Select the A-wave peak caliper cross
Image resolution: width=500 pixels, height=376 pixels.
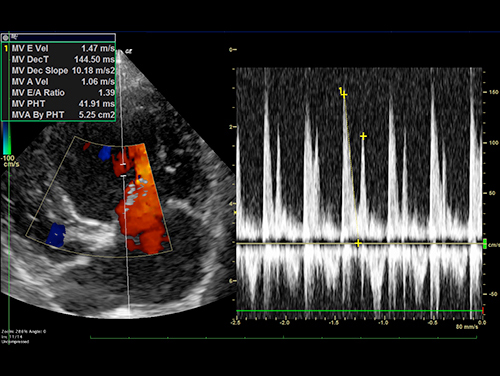coord(363,136)
